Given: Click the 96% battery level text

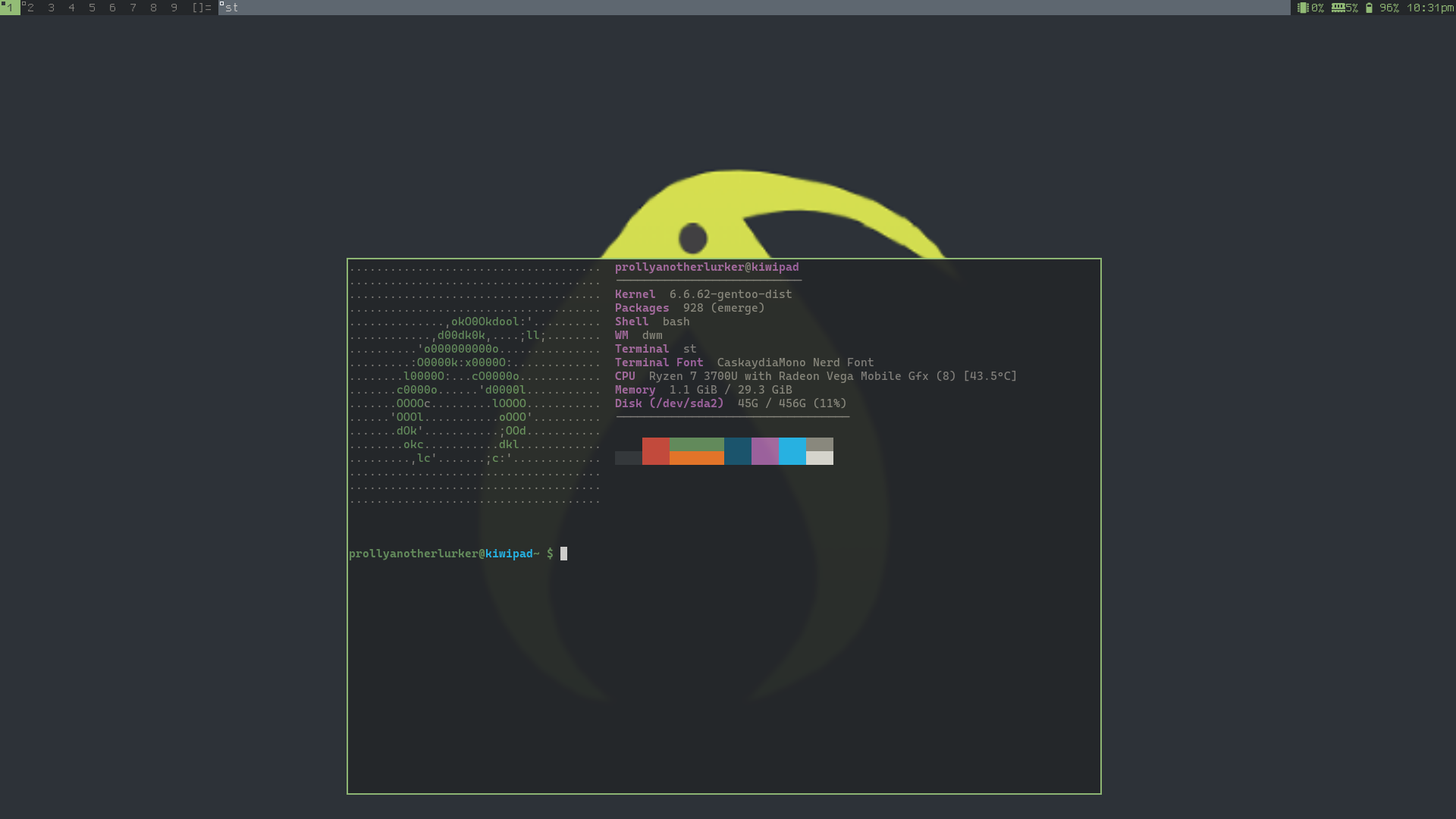Looking at the screenshot, I should (x=1389, y=8).
